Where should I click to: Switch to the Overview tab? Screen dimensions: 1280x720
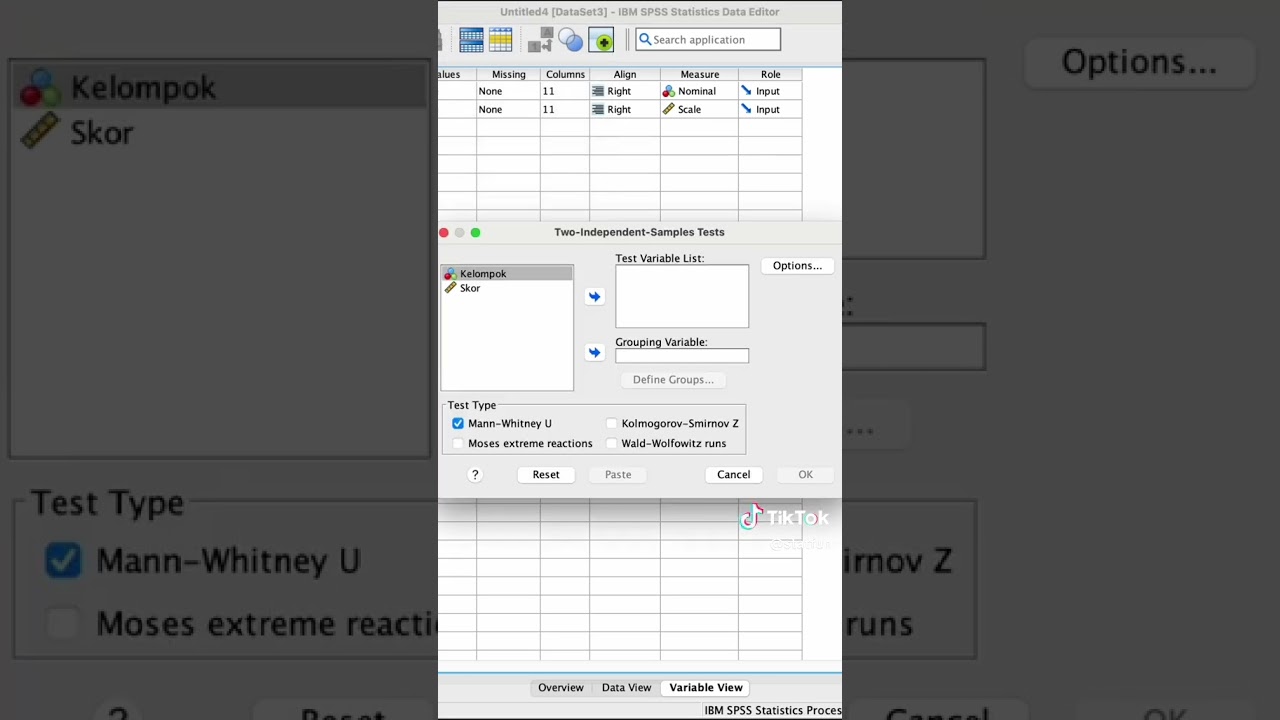[x=561, y=688]
